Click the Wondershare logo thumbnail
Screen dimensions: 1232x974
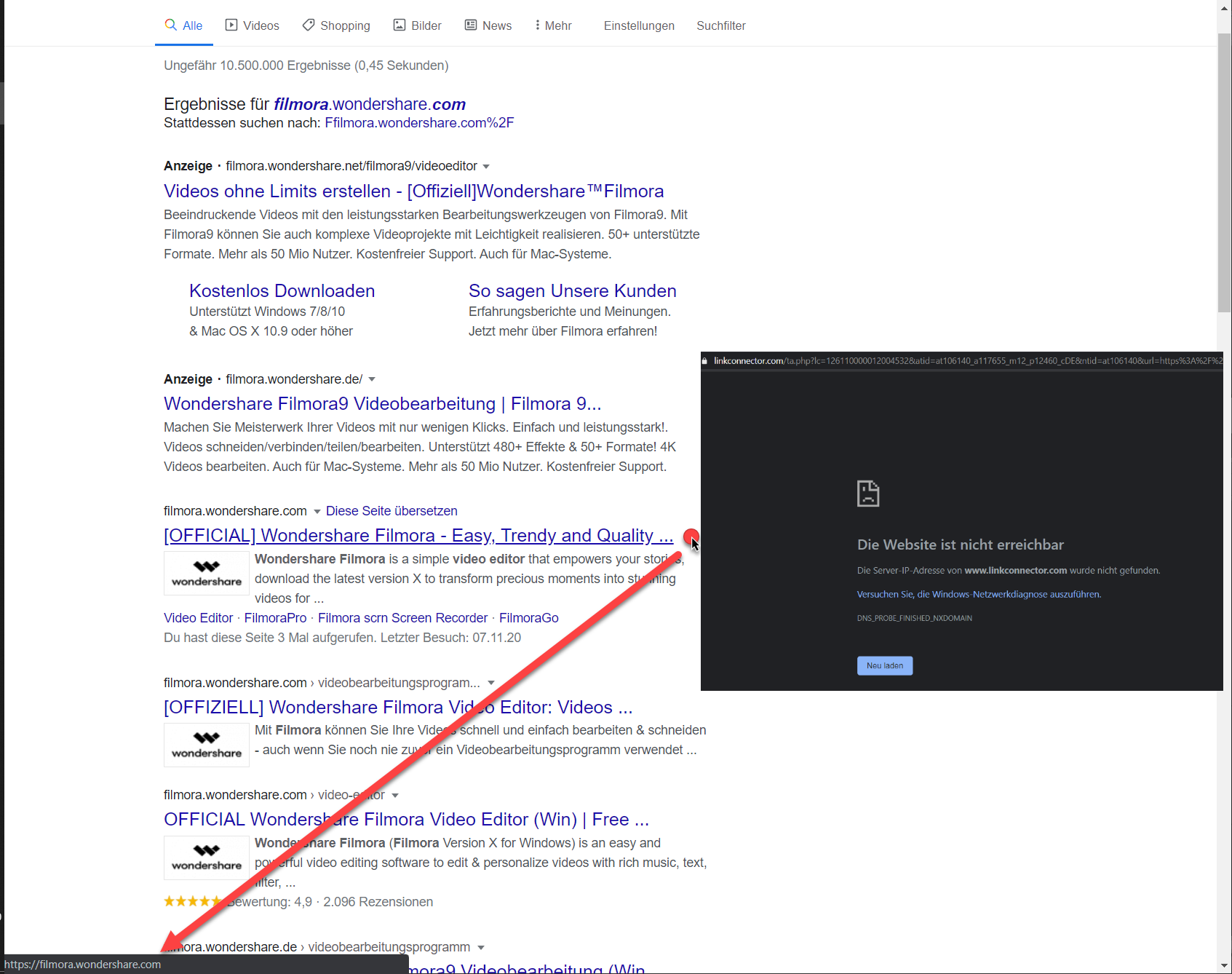coord(206,573)
